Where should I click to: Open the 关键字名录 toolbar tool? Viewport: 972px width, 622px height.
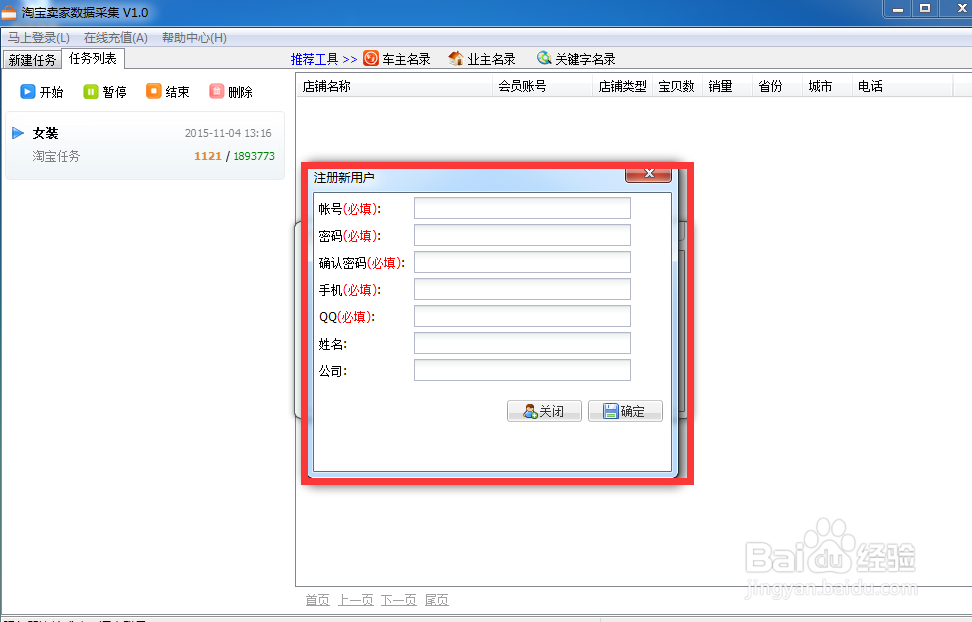(x=574, y=58)
